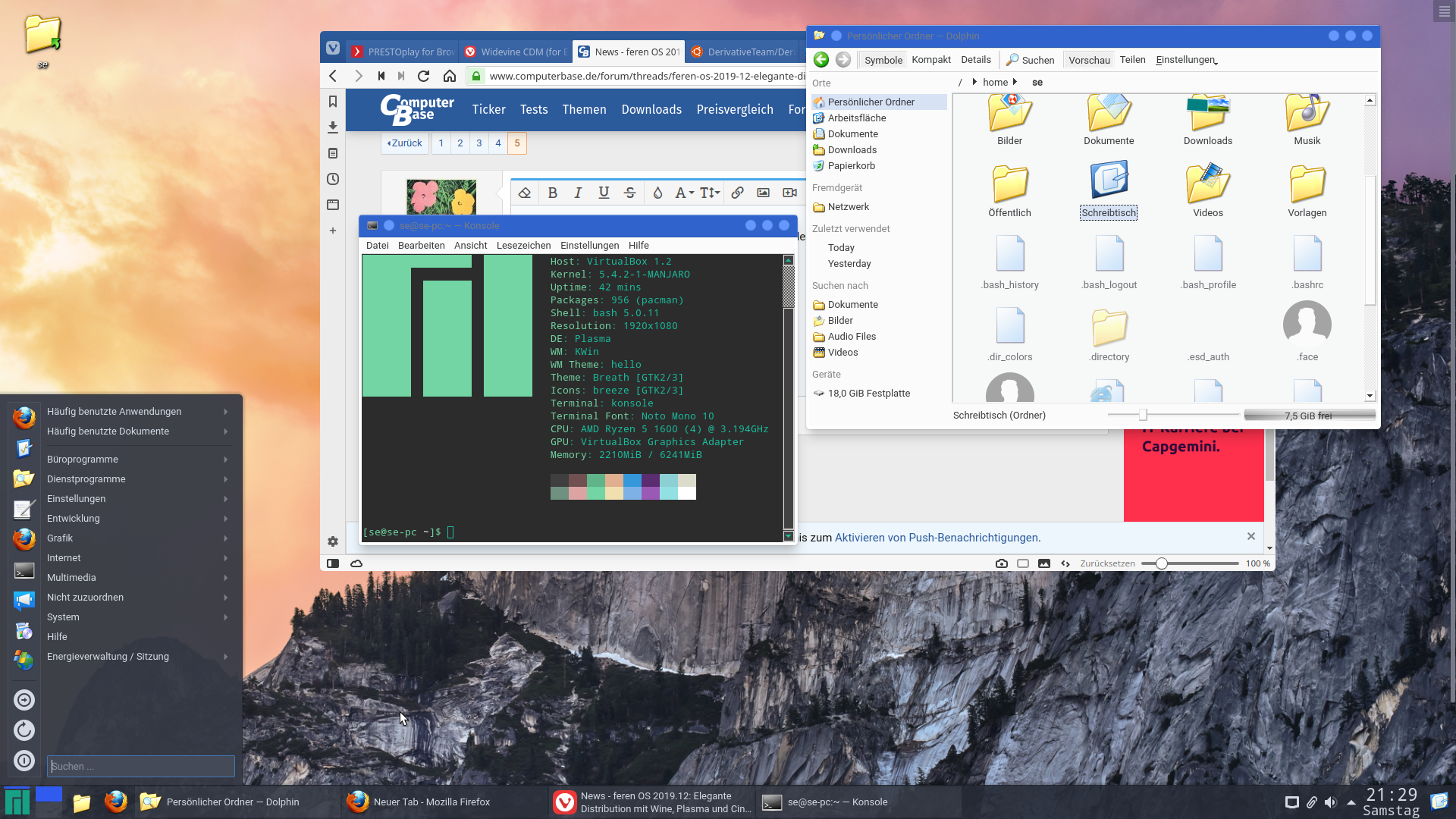Expand the Entwicklung submenu in application menu
1456x819 pixels.
click(118, 518)
